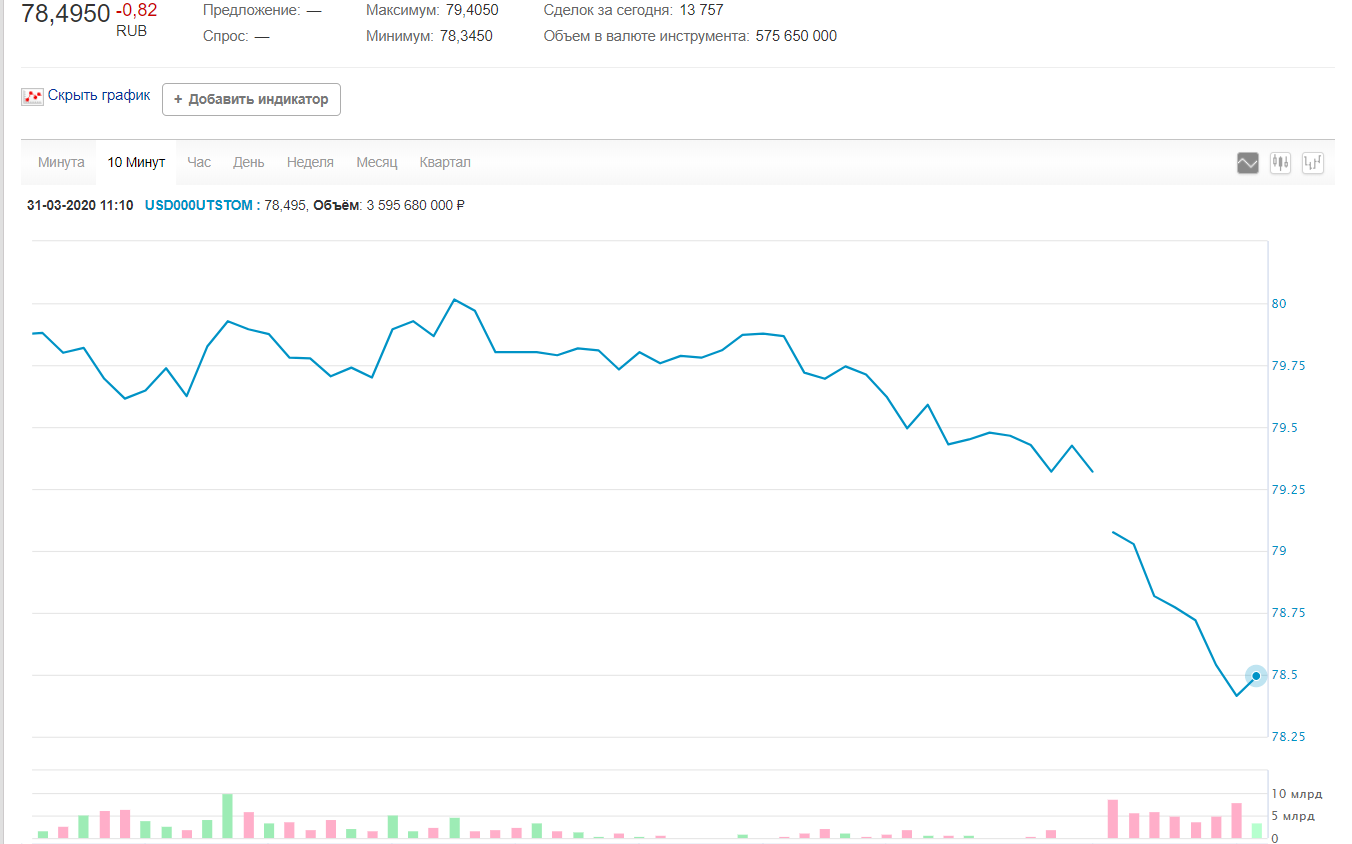Click the USD000UTSTOM instrument label
The width and height of the screenshot is (1352, 844).
(200, 205)
